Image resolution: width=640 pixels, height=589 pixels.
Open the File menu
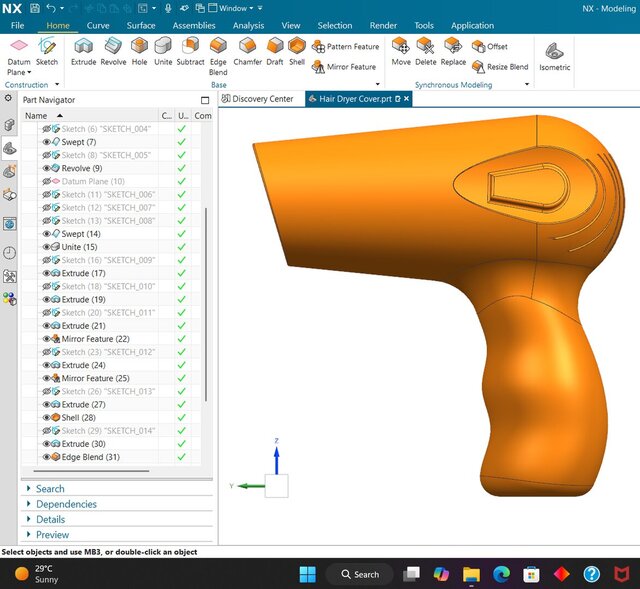[17, 25]
